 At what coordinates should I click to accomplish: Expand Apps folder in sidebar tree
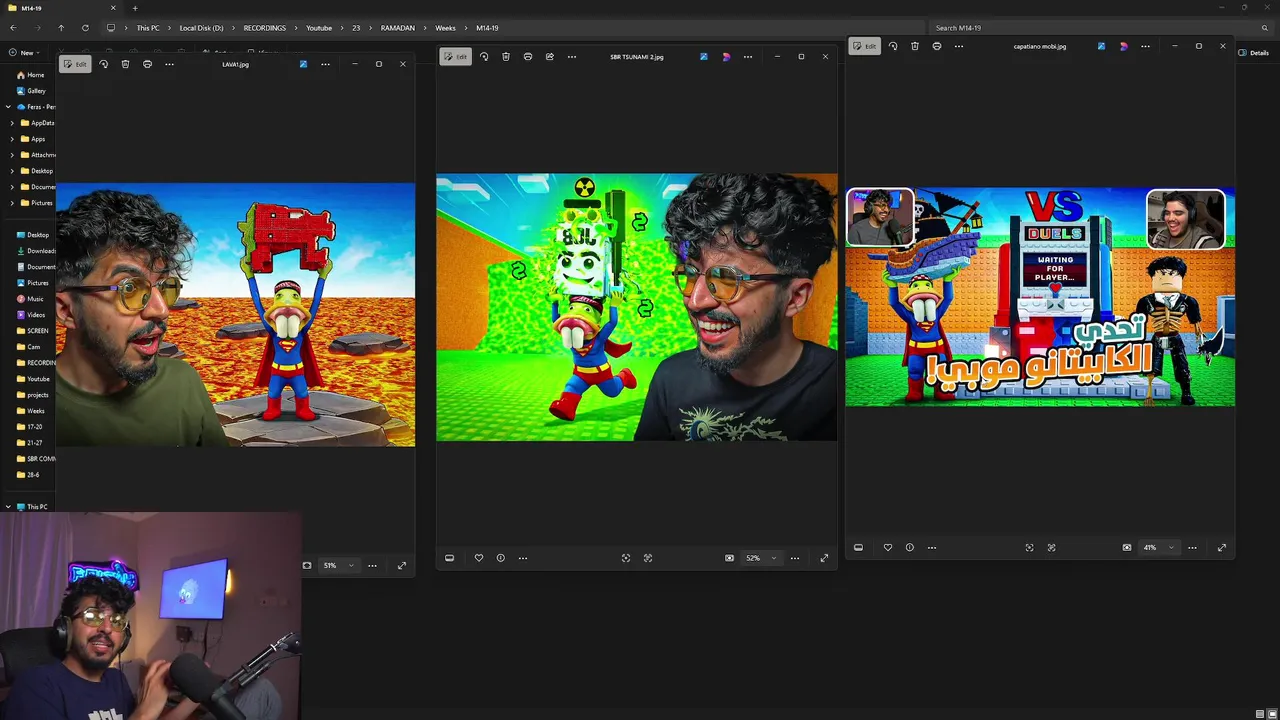12,139
